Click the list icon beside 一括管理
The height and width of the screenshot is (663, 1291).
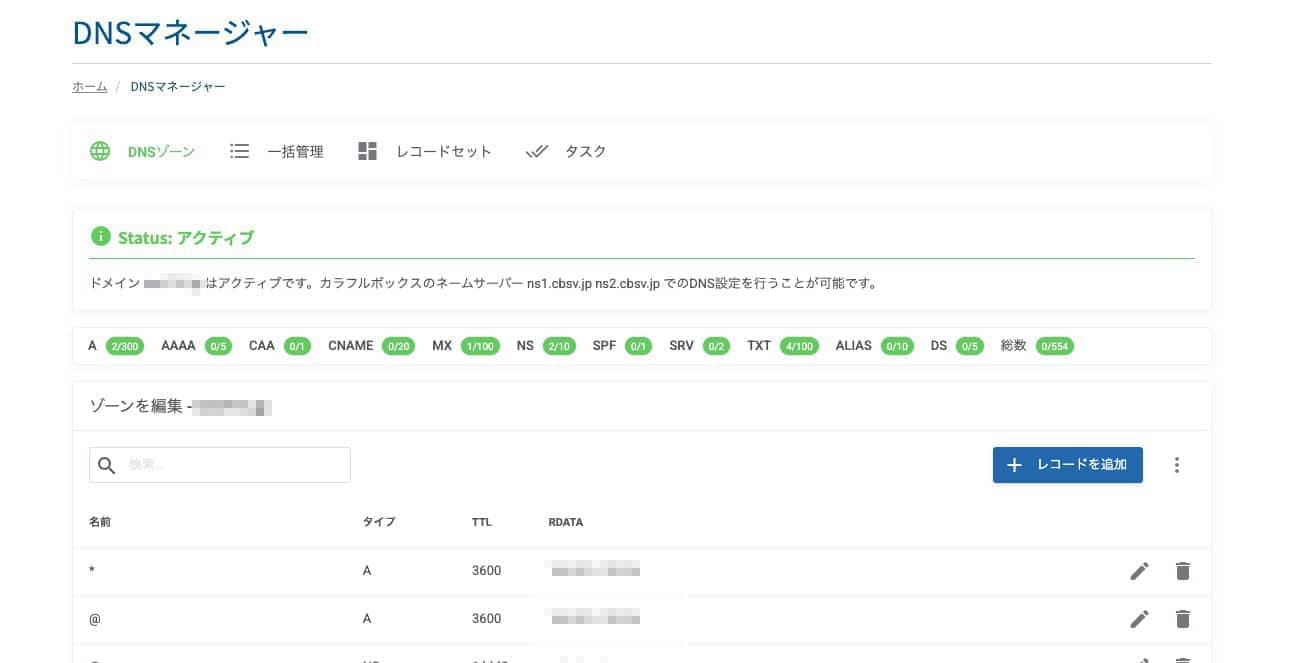click(x=239, y=152)
